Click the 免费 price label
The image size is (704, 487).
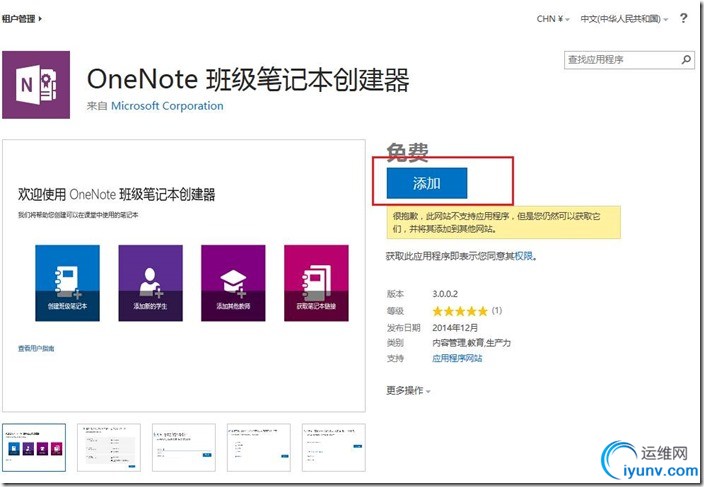click(x=407, y=152)
